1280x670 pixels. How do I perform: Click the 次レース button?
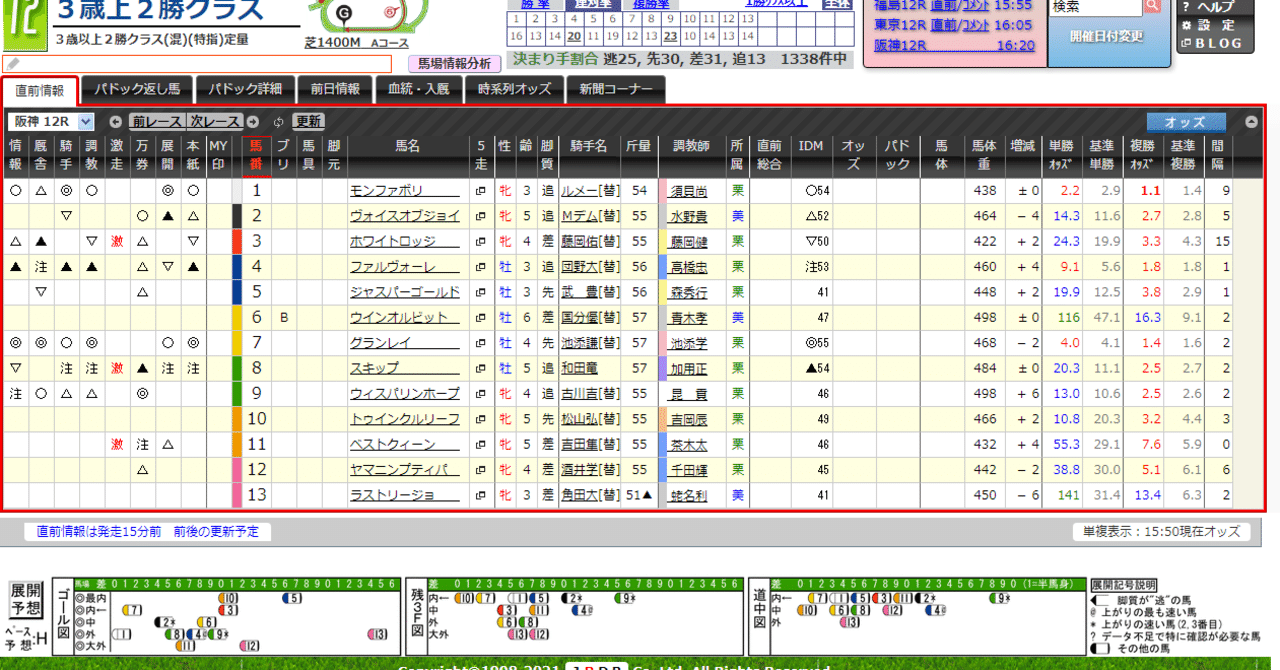pos(214,122)
